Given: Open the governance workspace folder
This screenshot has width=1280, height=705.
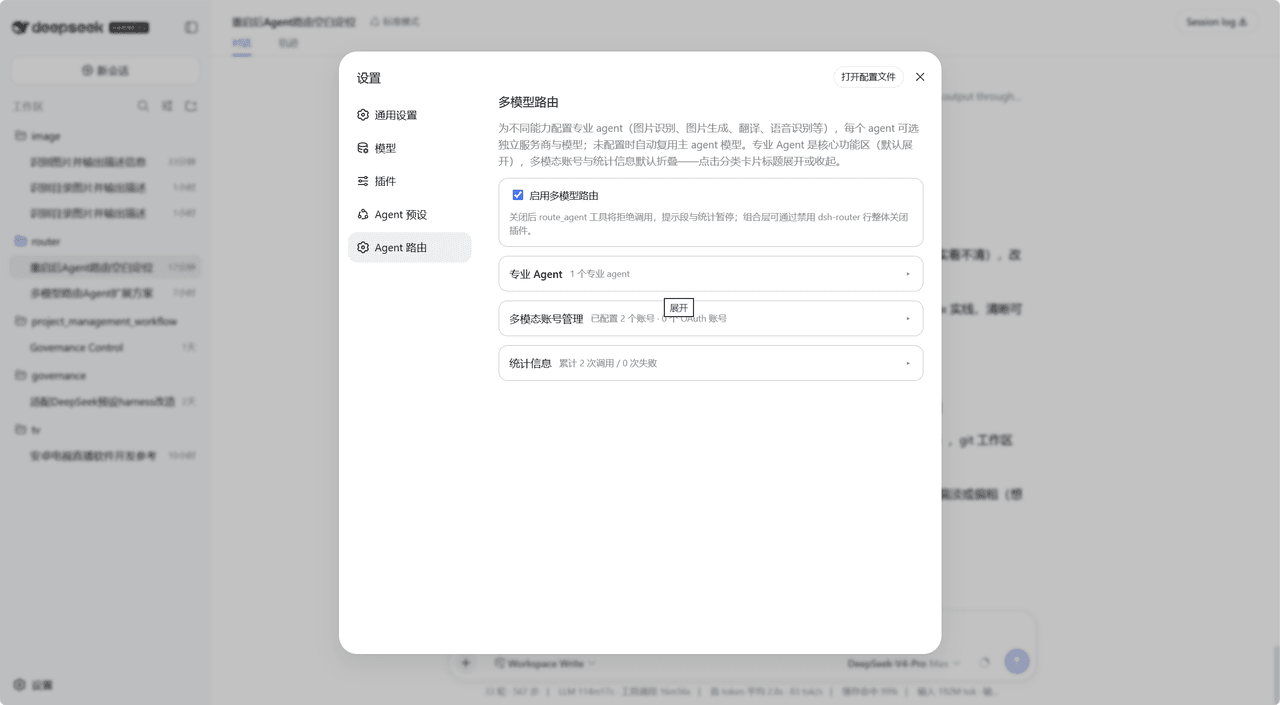Looking at the screenshot, I should point(105,375).
